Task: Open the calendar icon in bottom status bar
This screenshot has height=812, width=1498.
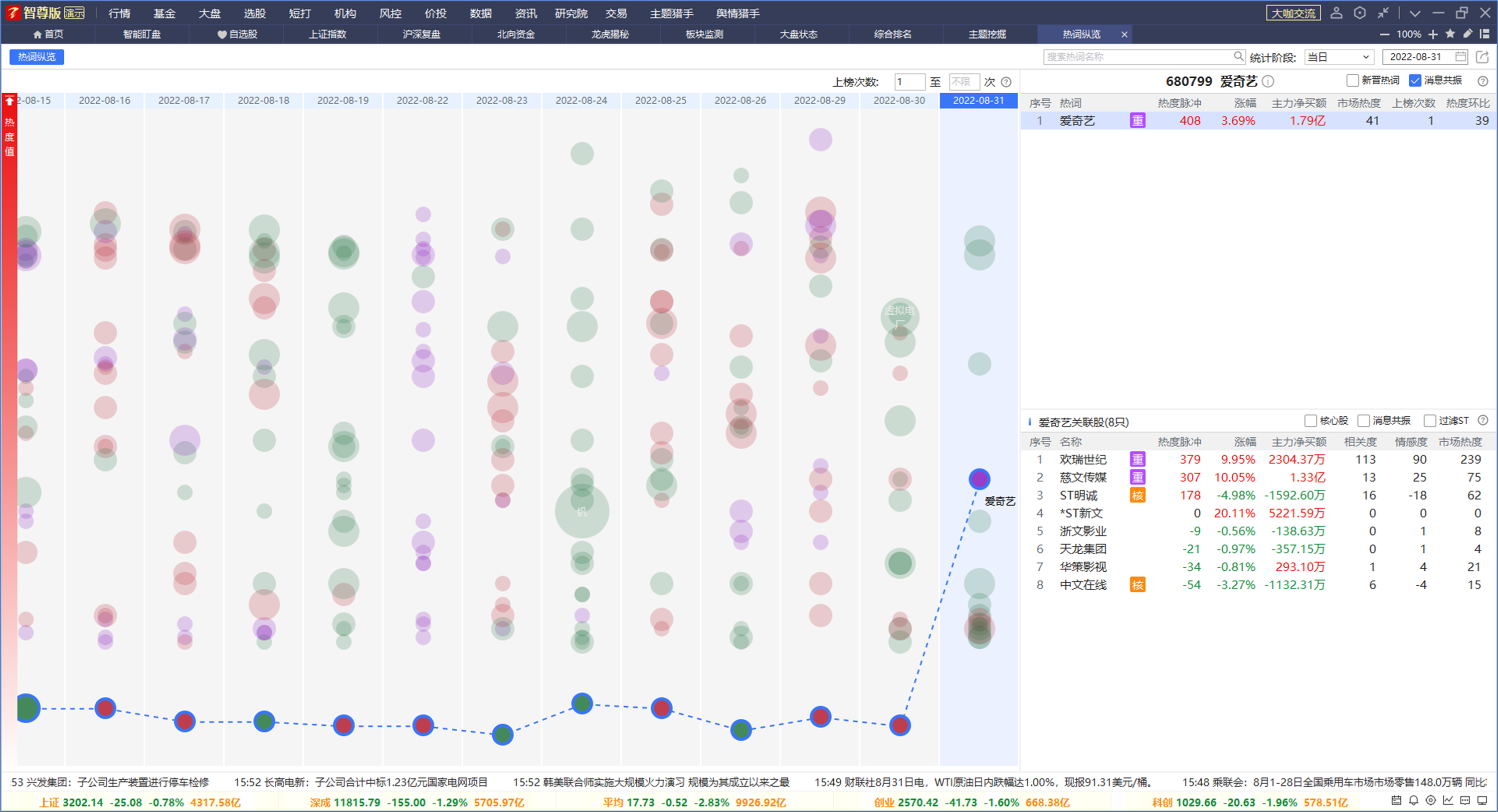Action: (x=1396, y=801)
